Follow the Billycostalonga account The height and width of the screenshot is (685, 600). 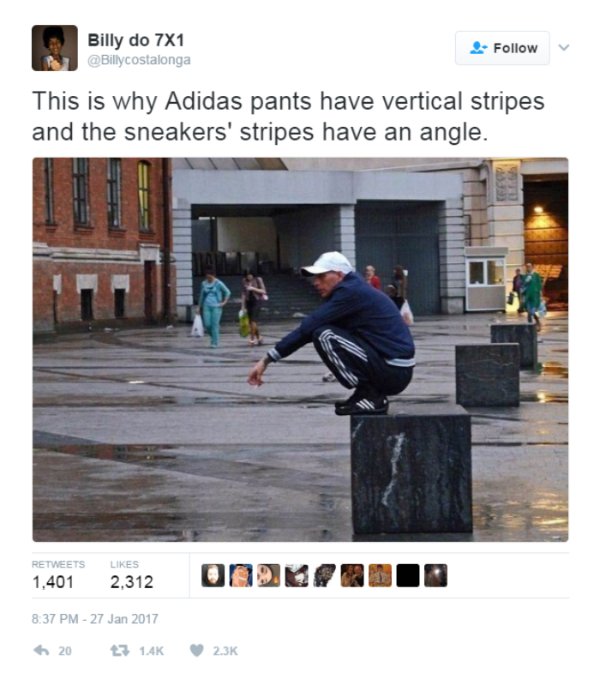point(502,48)
